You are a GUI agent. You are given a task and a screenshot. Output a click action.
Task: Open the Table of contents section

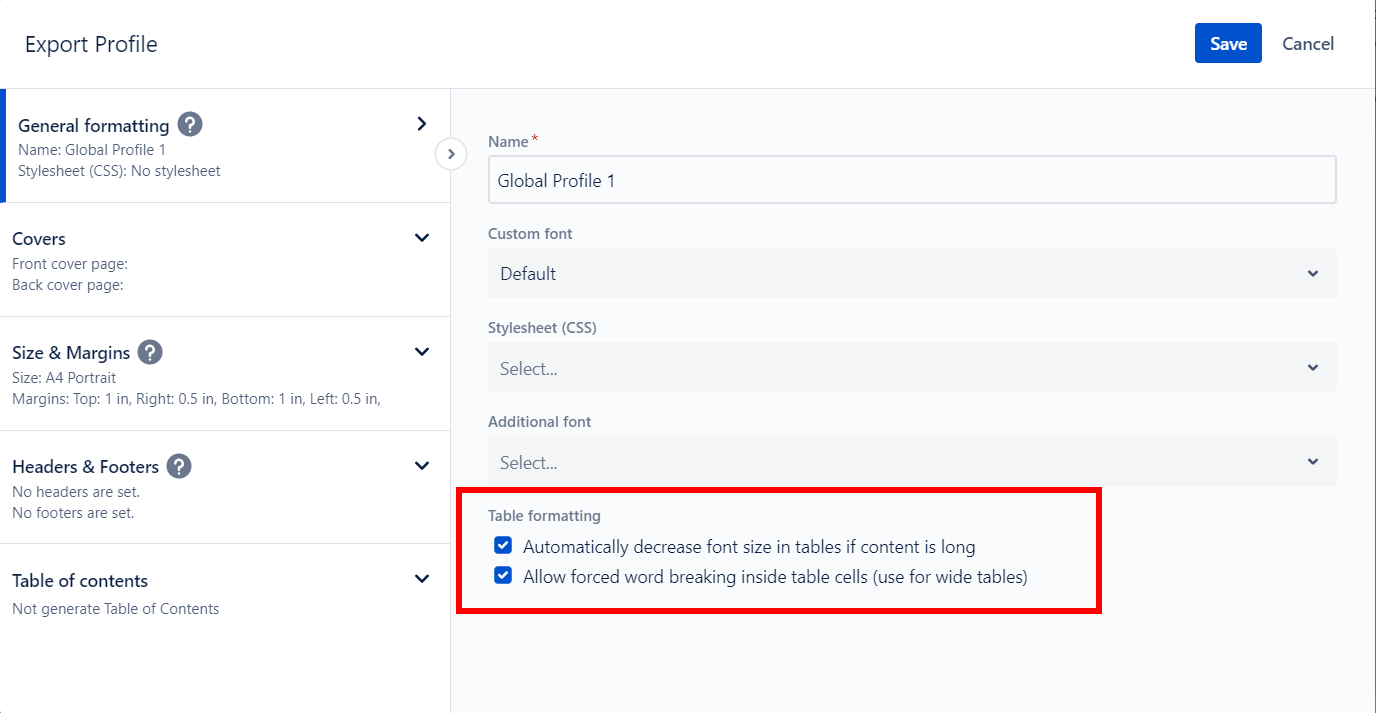click(x=80, y=581)
